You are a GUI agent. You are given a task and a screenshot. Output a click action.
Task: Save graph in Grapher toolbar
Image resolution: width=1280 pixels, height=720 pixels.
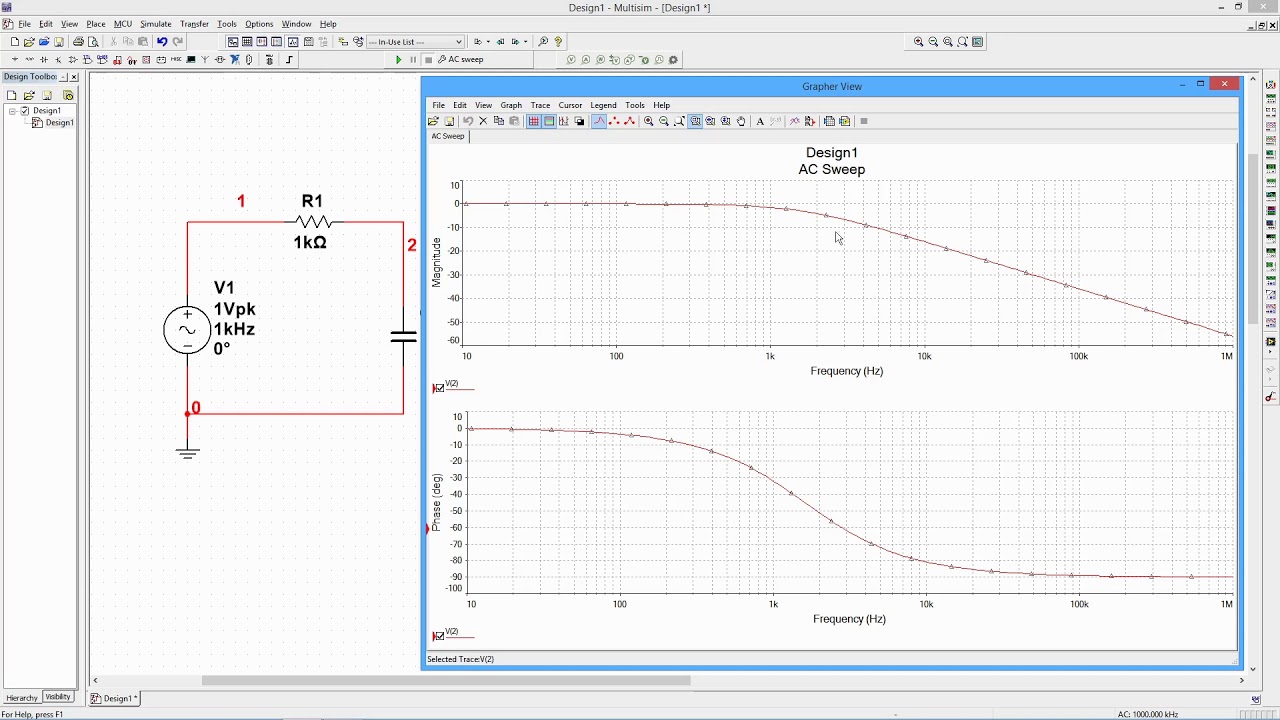tap(449, 121)
